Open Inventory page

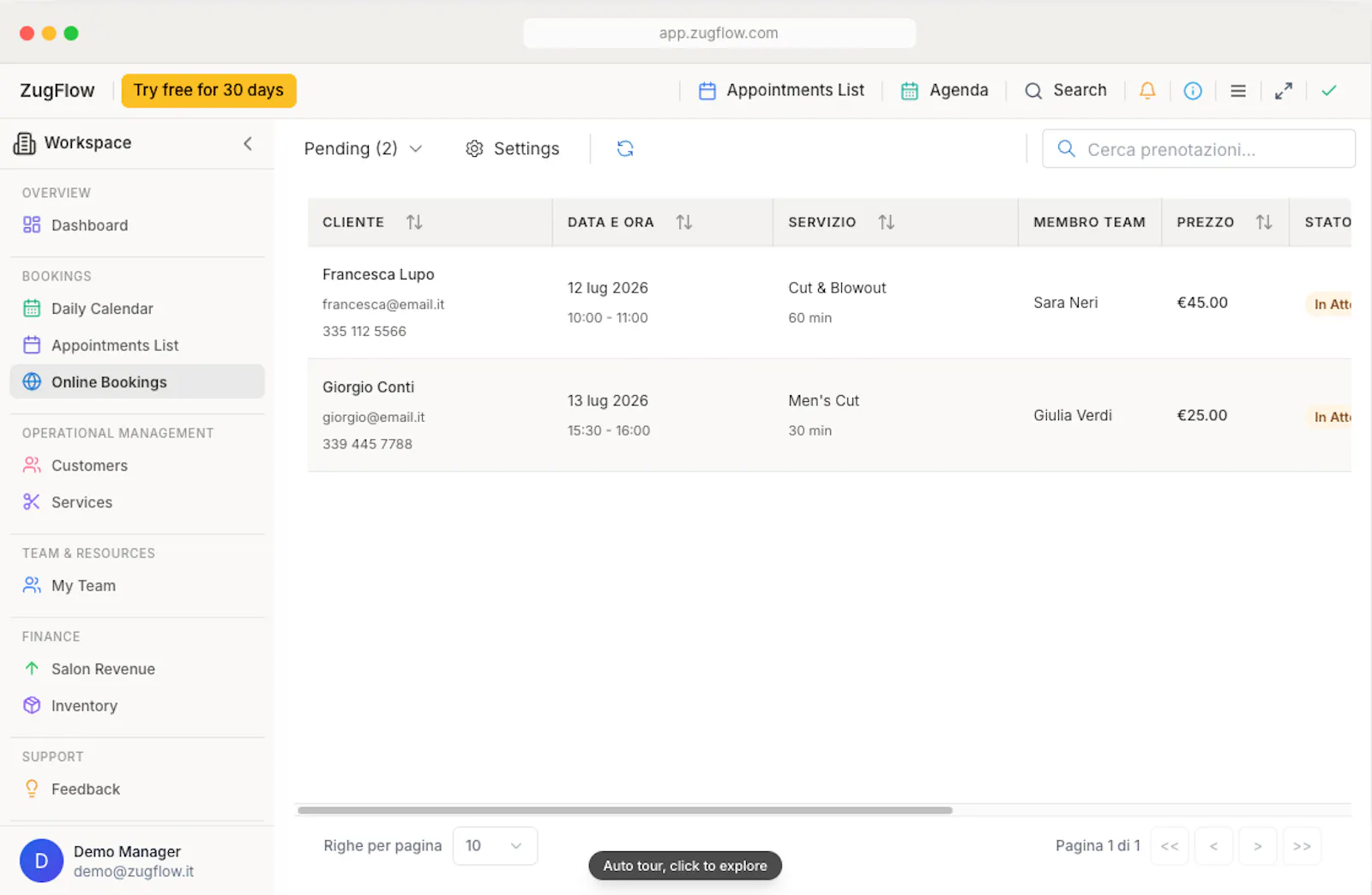click(x=137, y=705)
